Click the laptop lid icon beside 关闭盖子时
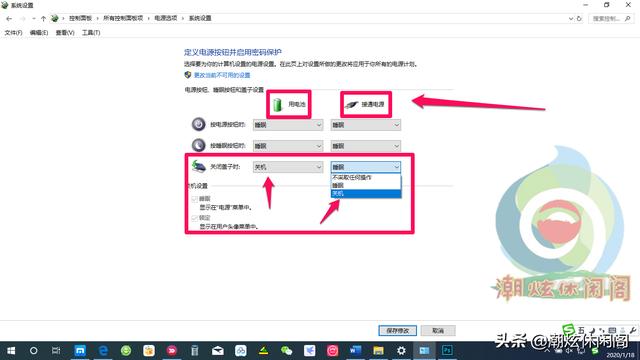The height and width of the screenshot is (360, 640). pyautogui.click(x=199, y=166)
